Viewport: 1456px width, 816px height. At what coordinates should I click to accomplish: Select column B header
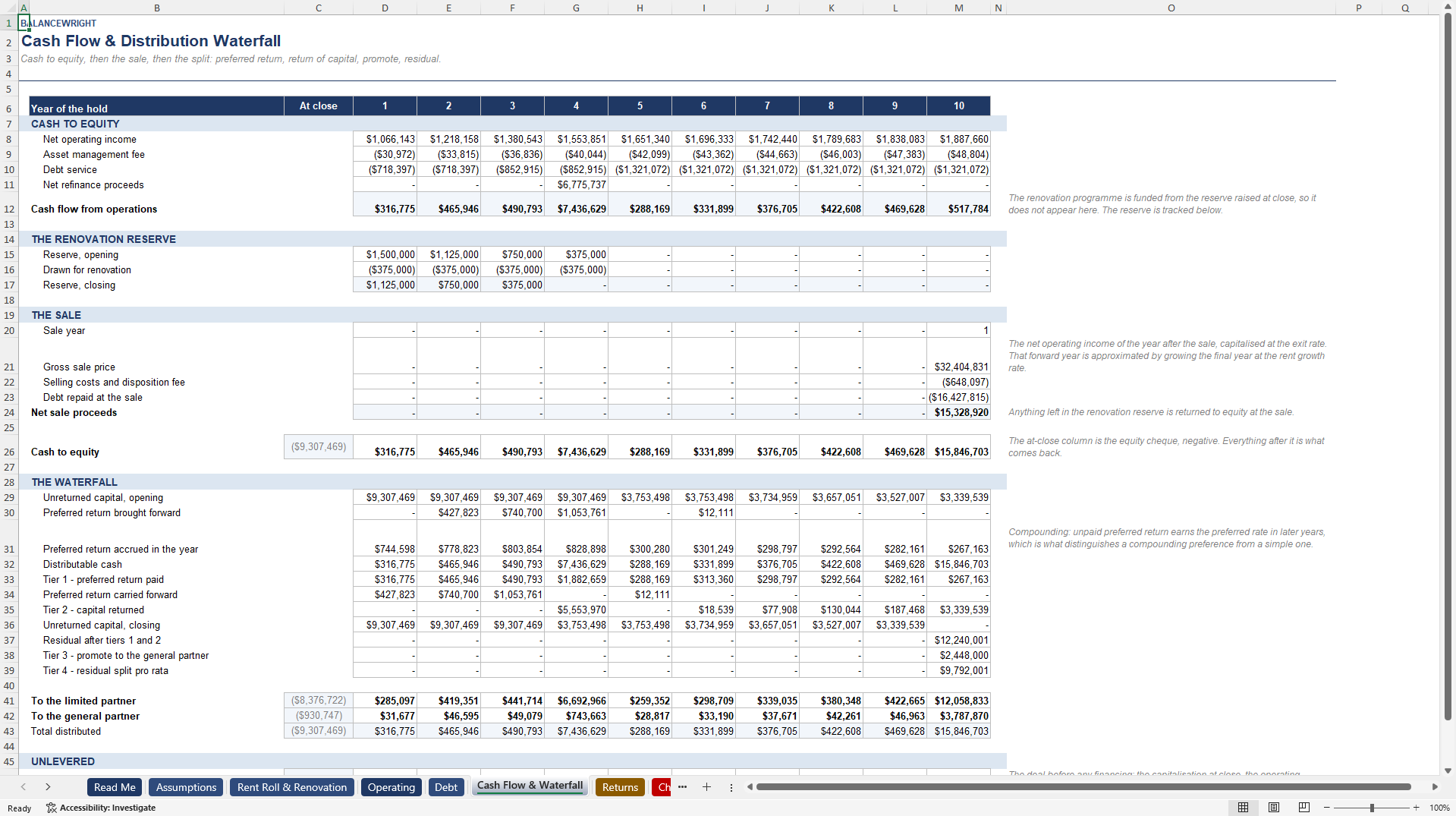tap(157, 8)
